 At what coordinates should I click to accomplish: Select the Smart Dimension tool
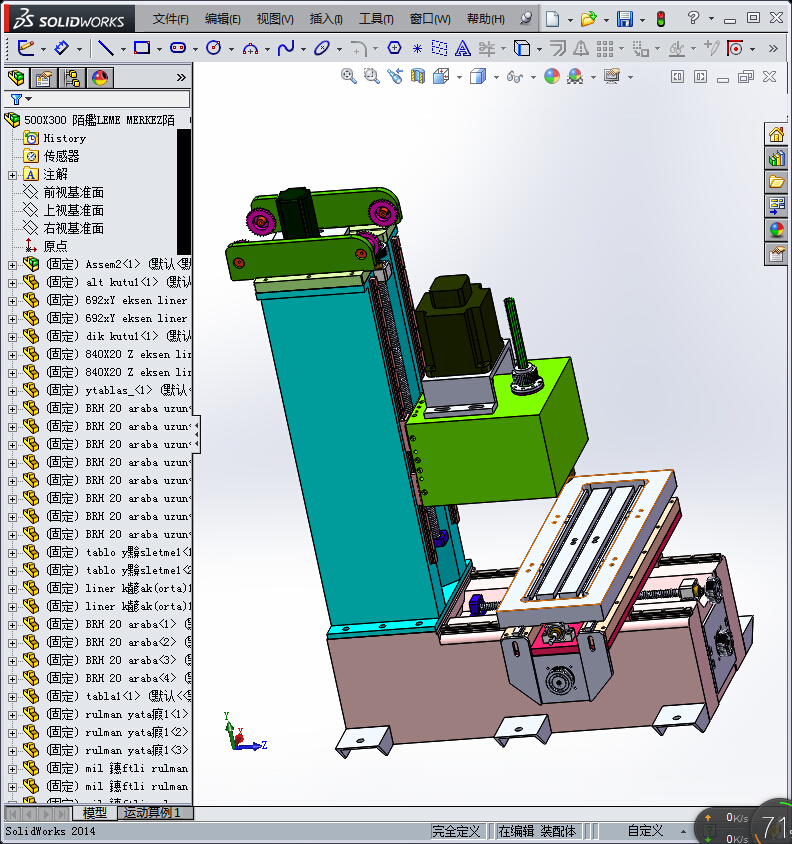(61, 48)
